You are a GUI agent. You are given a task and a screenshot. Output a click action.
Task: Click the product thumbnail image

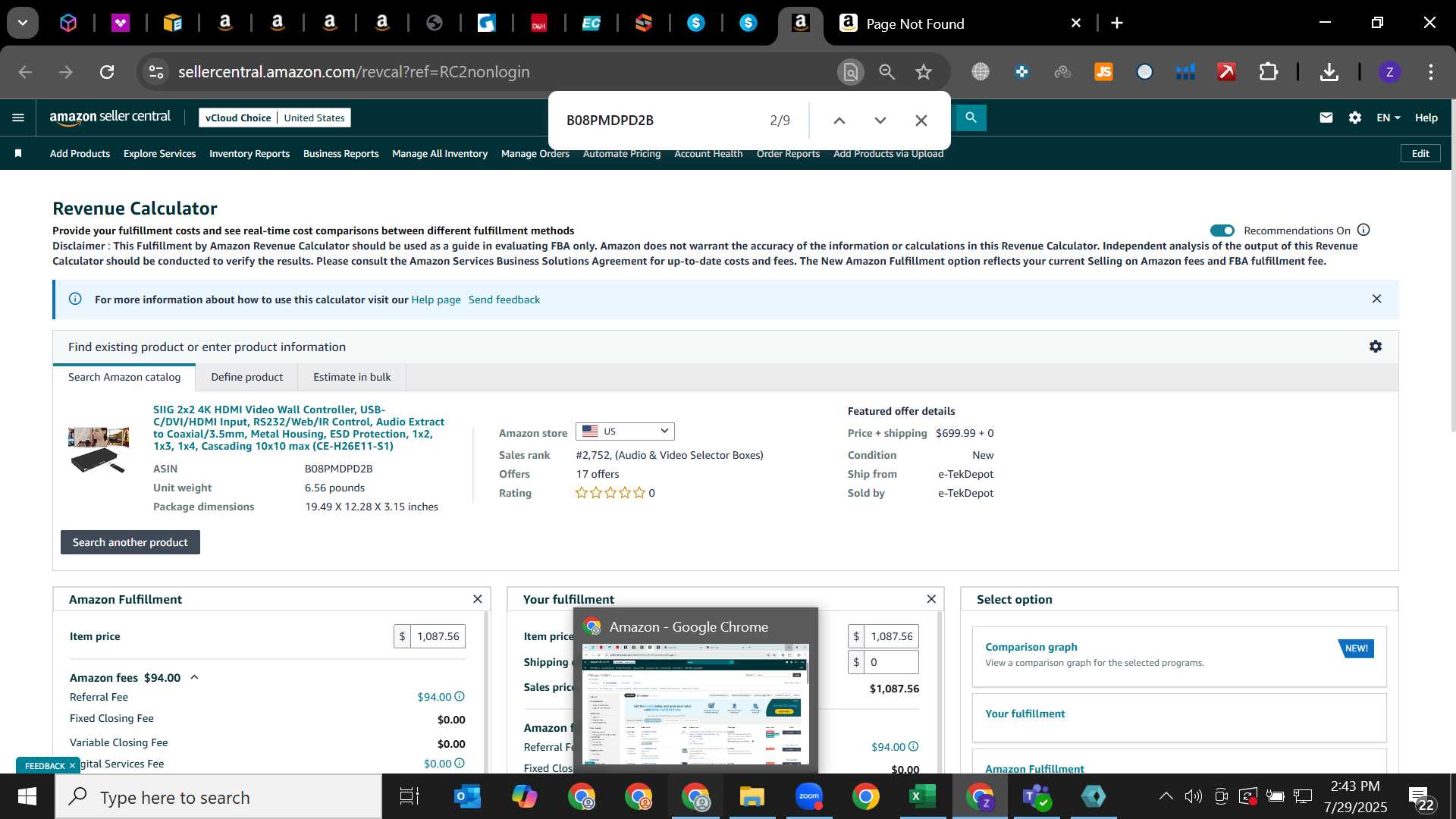tap(99, 450)
